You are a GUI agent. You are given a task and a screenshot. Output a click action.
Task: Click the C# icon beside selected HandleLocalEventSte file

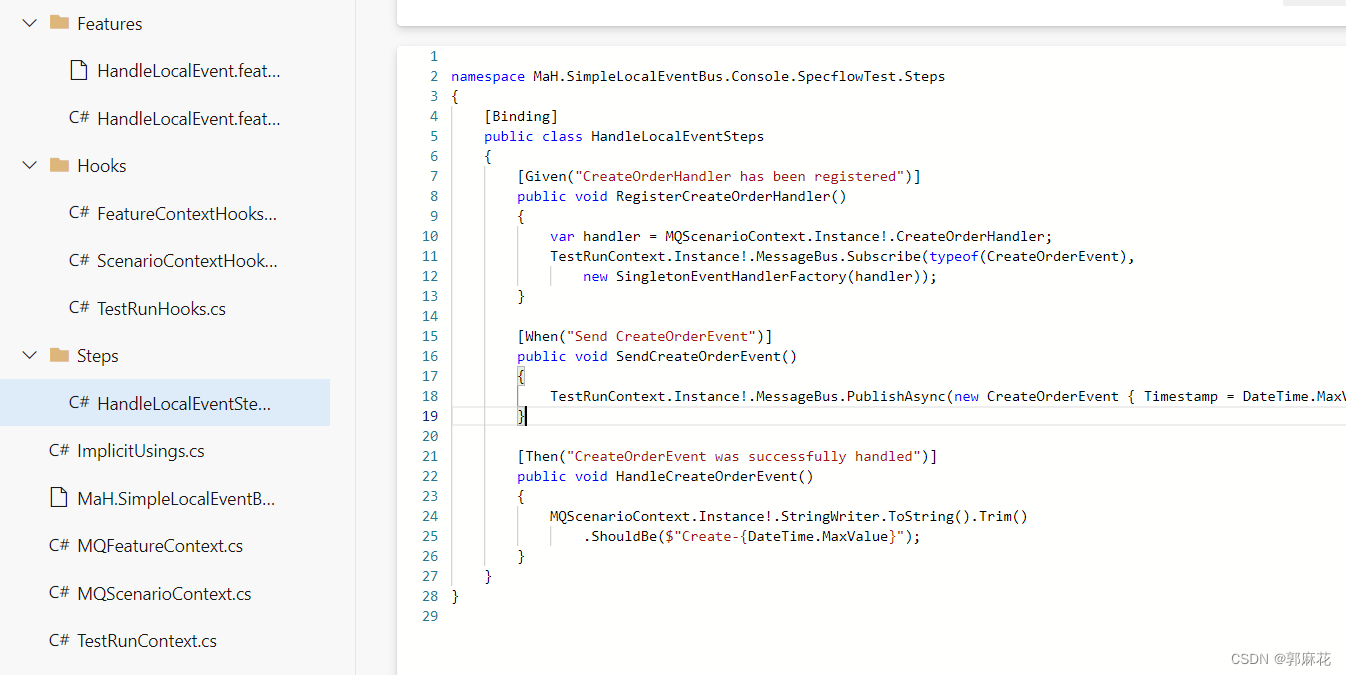pyautogui.click(x=79, y=402)
